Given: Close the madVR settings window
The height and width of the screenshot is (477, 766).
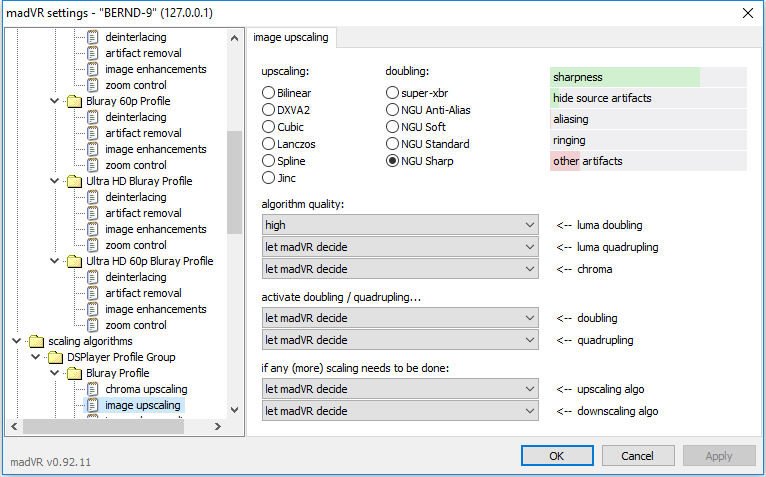Looking at the screenshot, I should click(x=748, y=13).
